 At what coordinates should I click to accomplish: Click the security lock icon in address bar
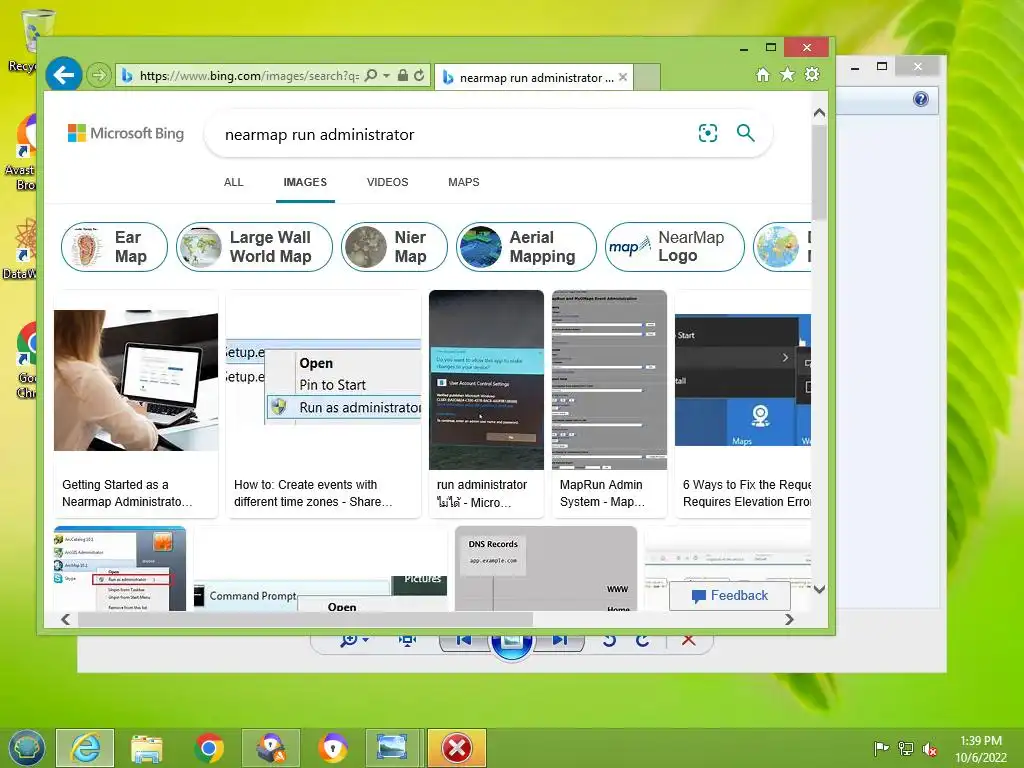403,76
